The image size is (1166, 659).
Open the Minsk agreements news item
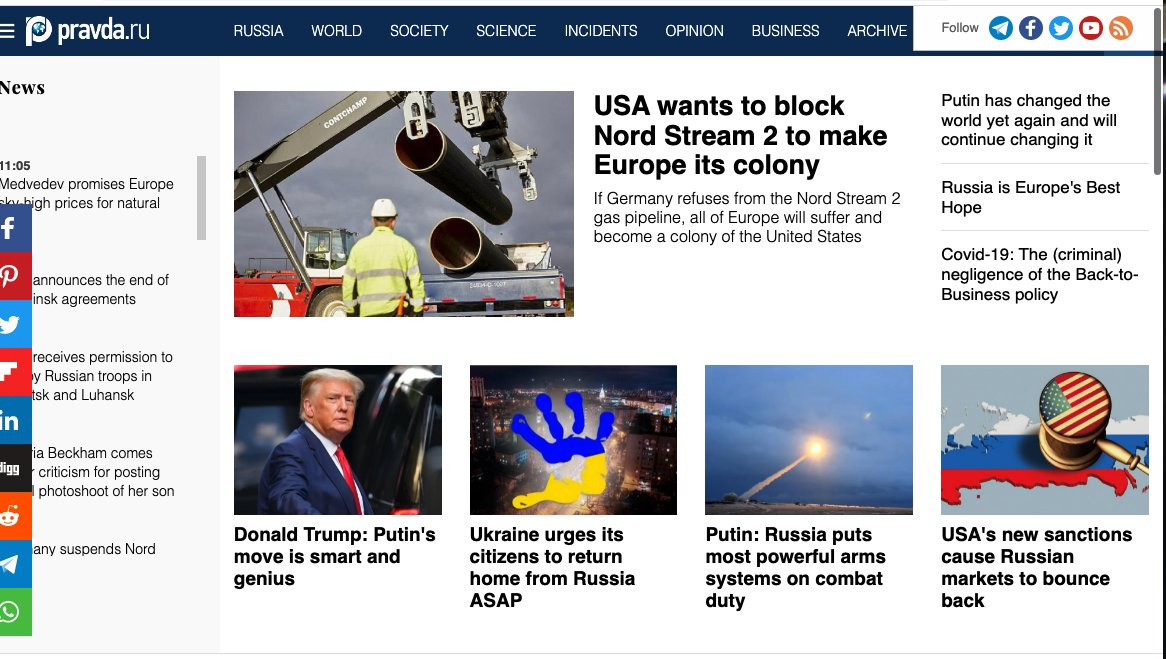pyautogui.click(x=100, y=289)
